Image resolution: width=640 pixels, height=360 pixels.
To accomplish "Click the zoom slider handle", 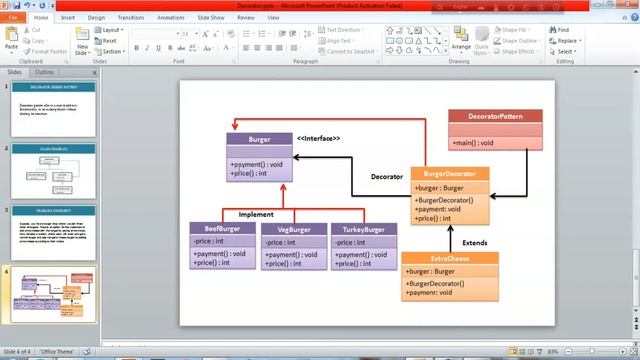I will (592, 351).
